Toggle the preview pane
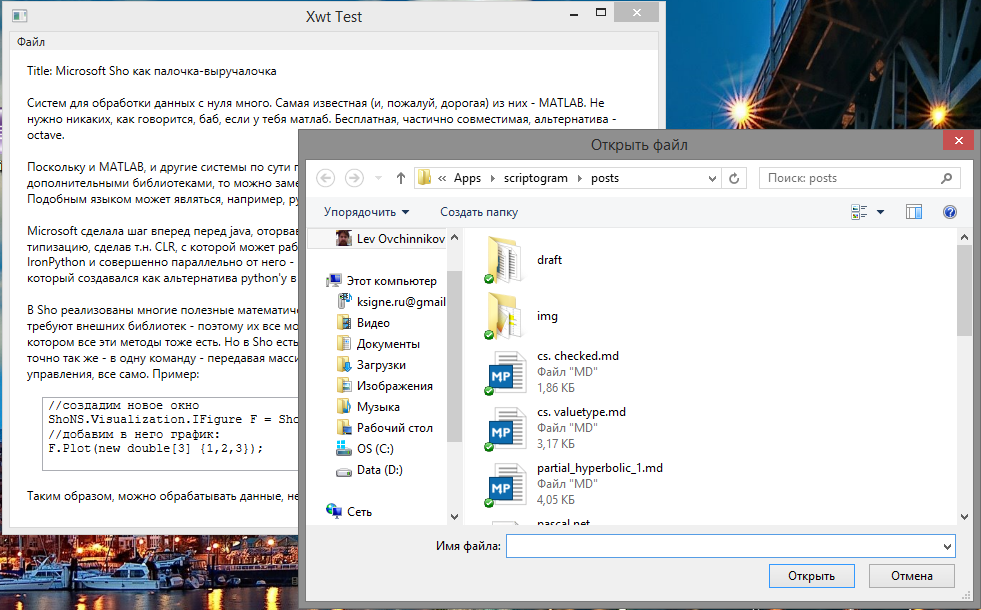Image resolution: width=981 pixels, height=610 pixels. point(913,211)
